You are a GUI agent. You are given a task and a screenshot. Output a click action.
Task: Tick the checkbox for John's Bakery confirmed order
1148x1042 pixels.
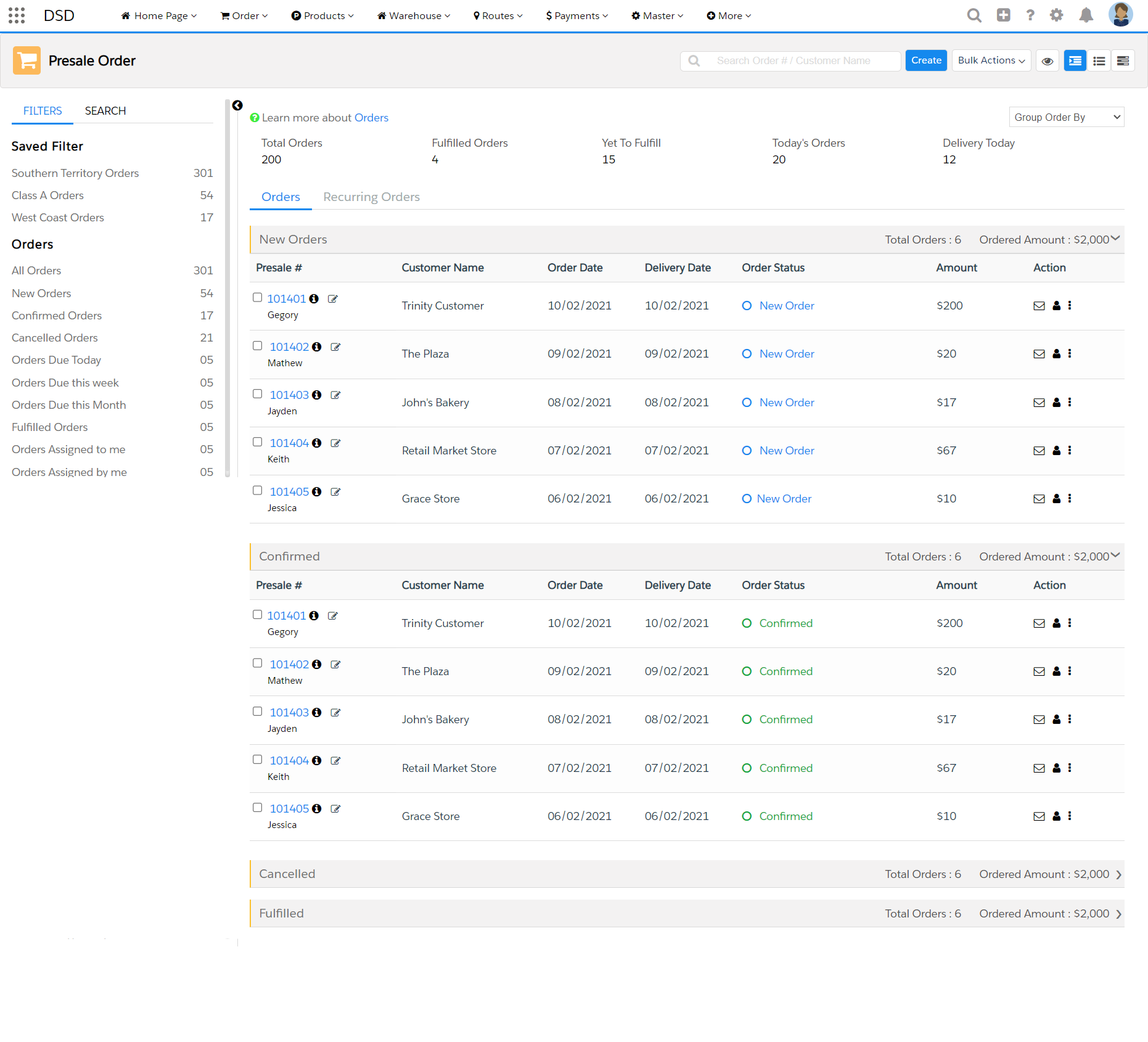pos(257,711)
